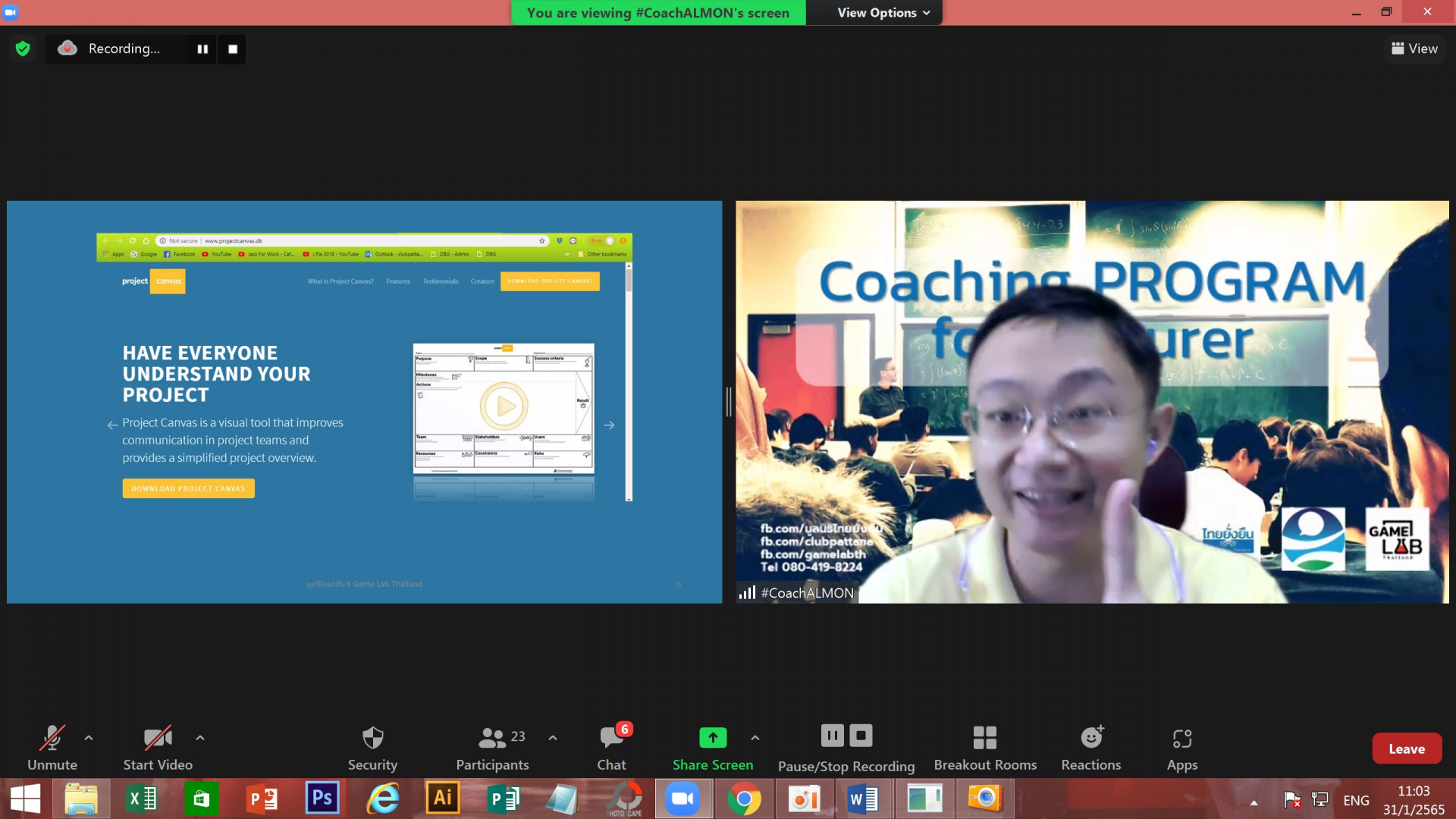Stop recording in bottom toolbar

[861, 736]
